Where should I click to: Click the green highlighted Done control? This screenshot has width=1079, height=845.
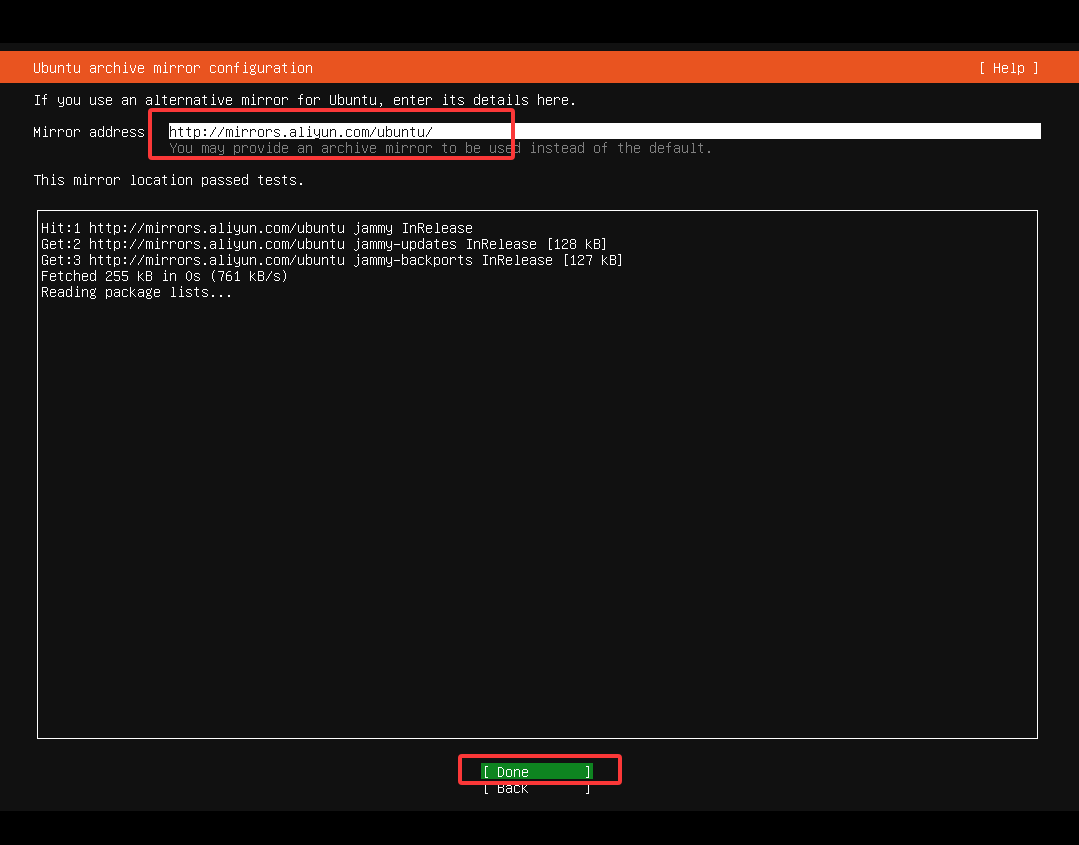point(539,771)
